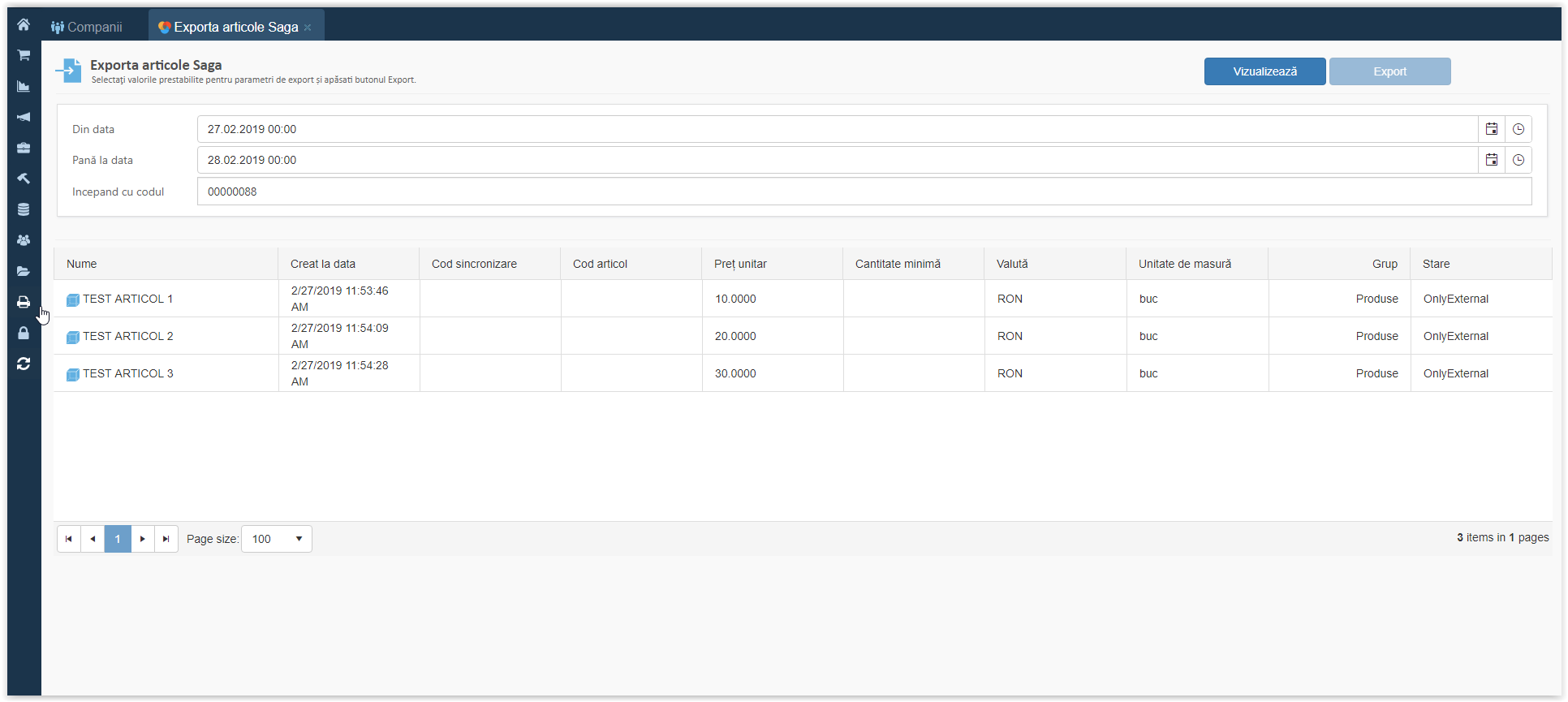Sort by Creat la data column
The width and height of the screenshot is (1568, 702).
point(348,264)
